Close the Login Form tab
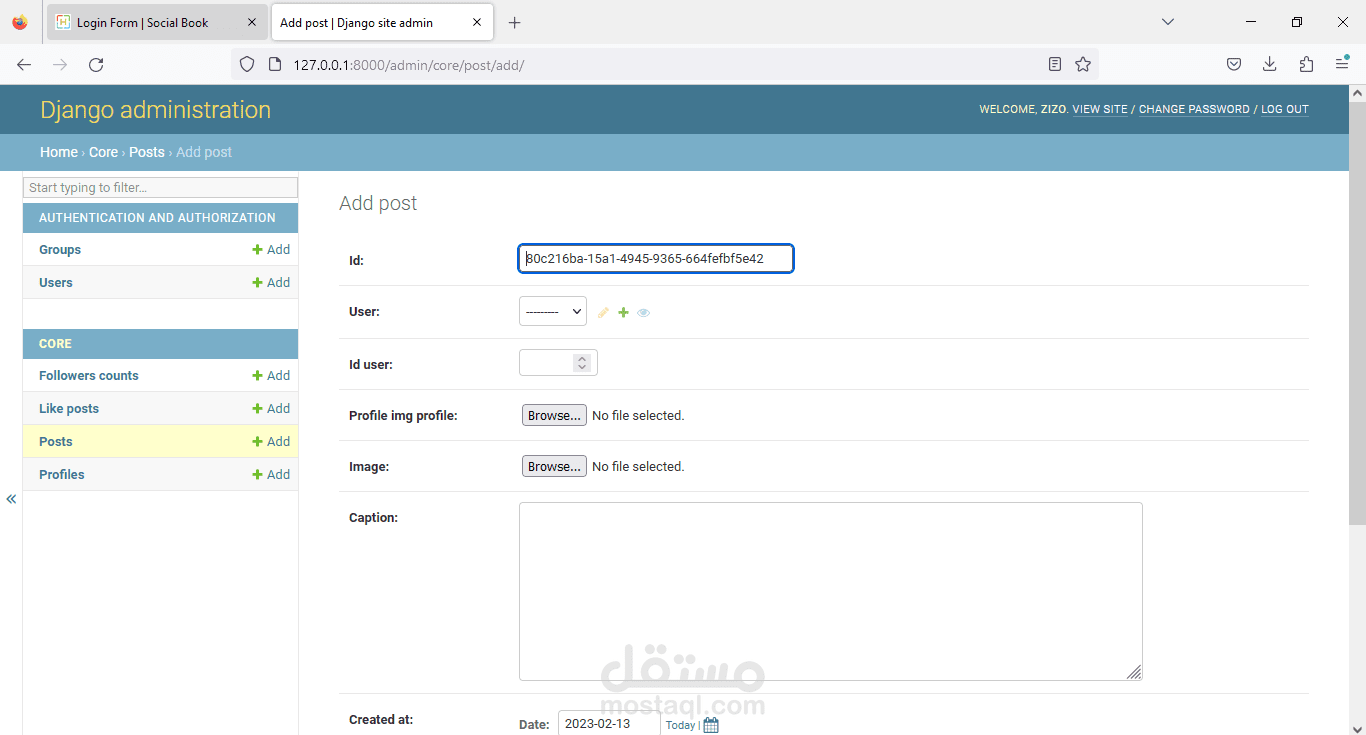The image size is (1366, 735). 251,22
